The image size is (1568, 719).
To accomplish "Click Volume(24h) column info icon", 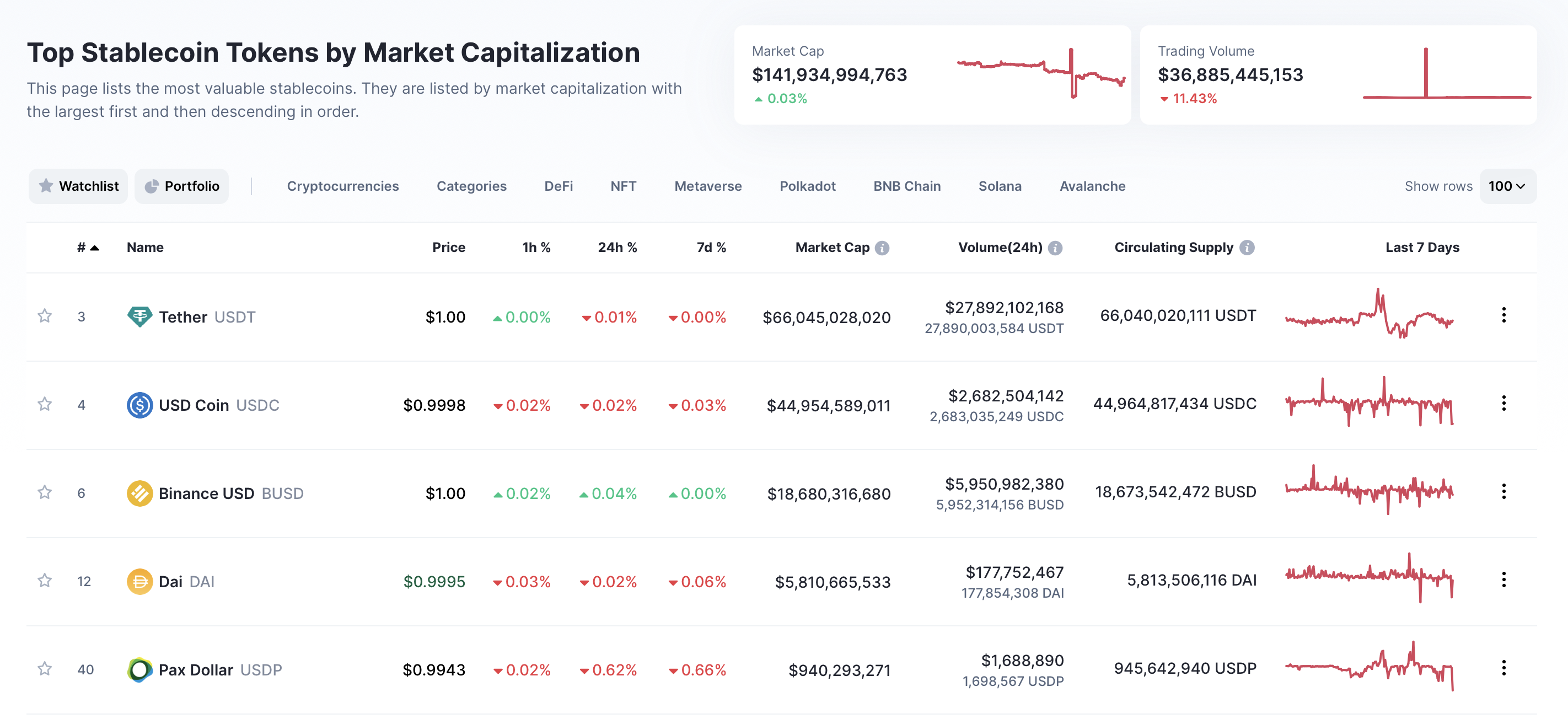I will point(1055,248).
